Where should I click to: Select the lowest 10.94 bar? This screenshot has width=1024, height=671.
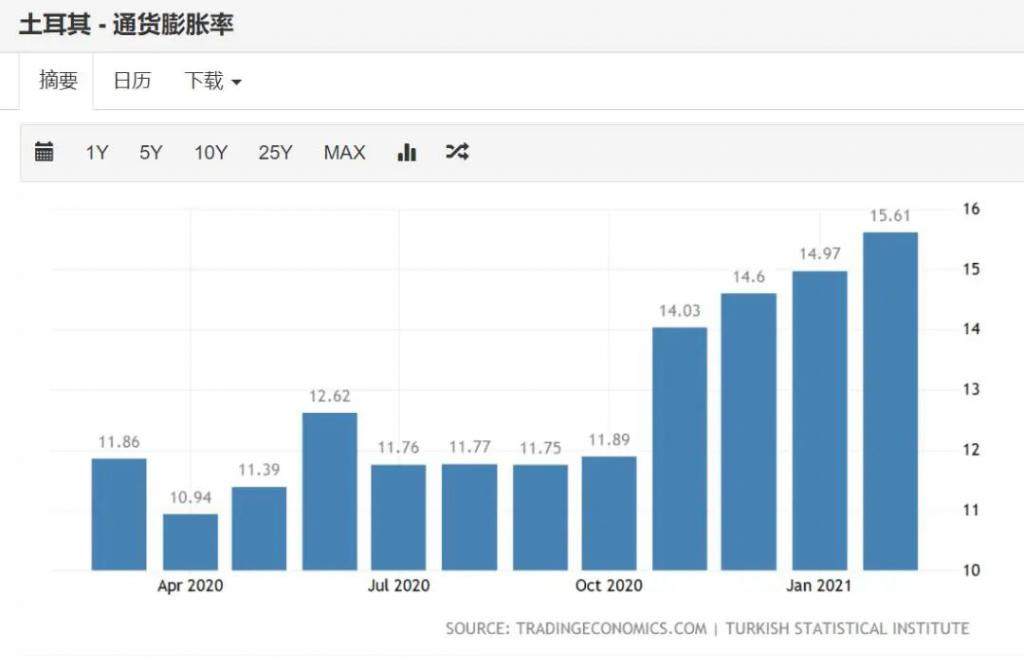[x=190, y=542]
